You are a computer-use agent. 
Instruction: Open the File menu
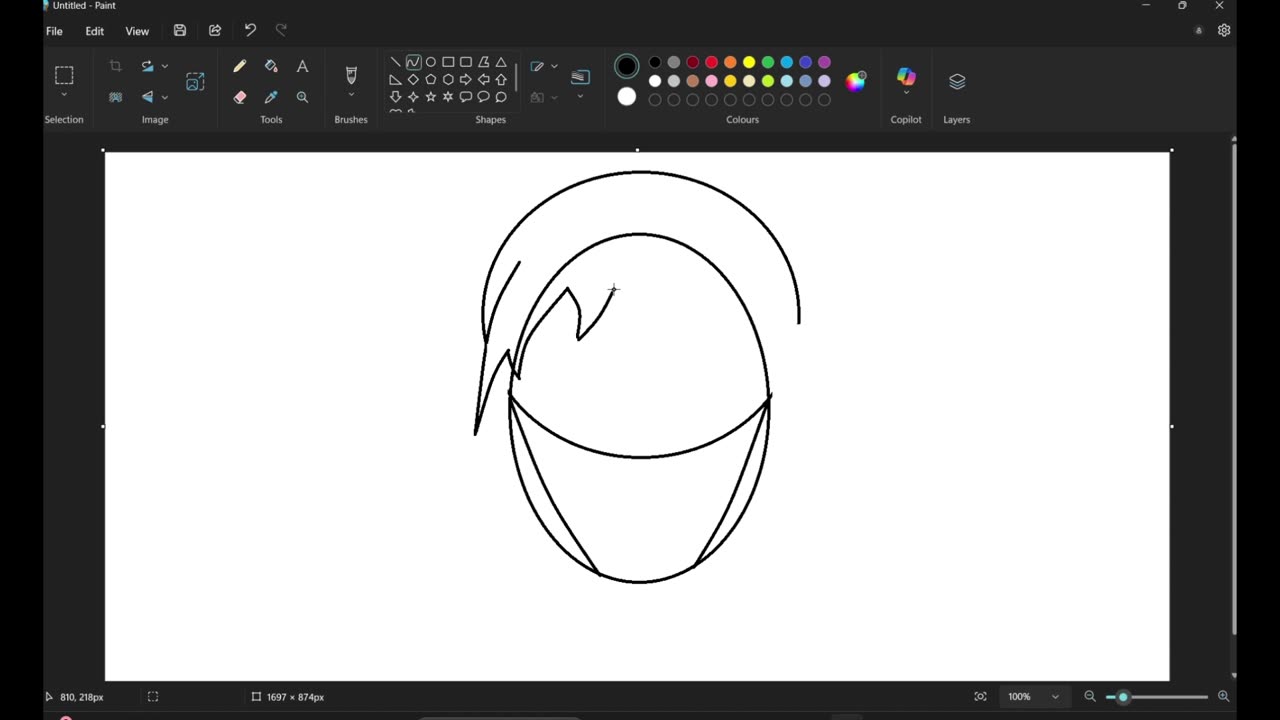tap(54, 31)
